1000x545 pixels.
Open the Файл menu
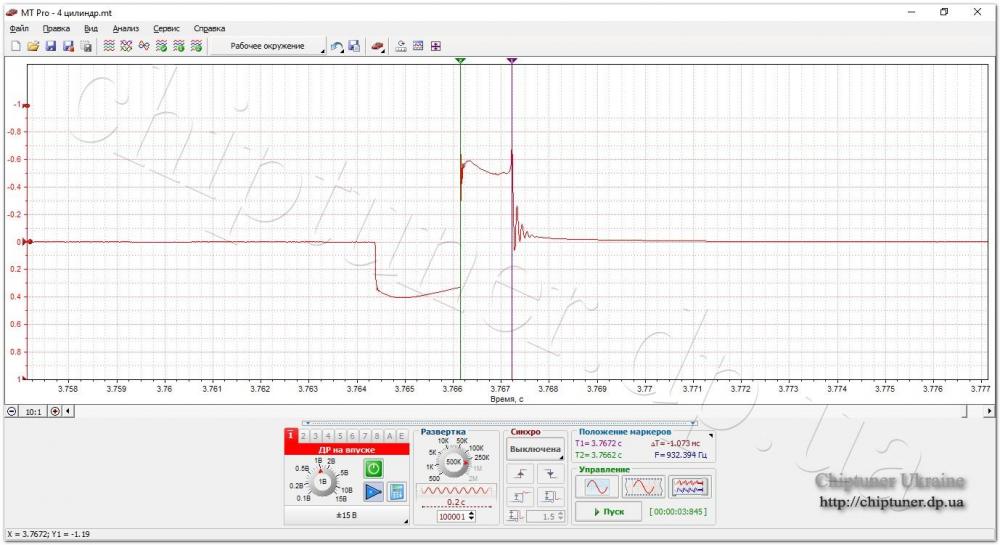click(x=19, y=29)
